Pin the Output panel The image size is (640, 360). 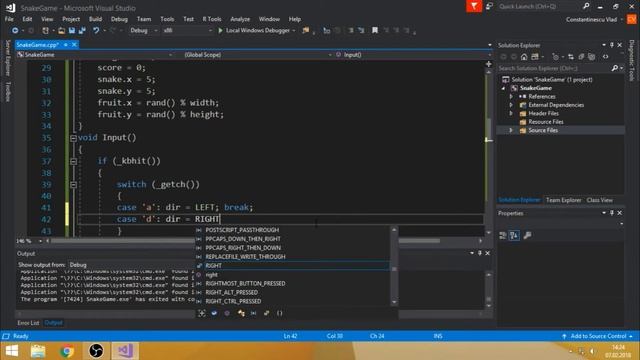[480, 253]
